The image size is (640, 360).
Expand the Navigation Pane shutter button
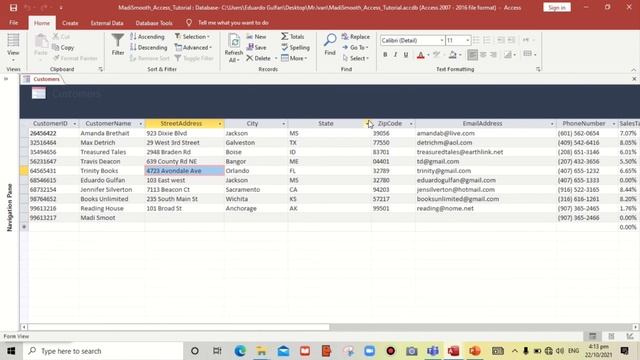pos(6,79)
